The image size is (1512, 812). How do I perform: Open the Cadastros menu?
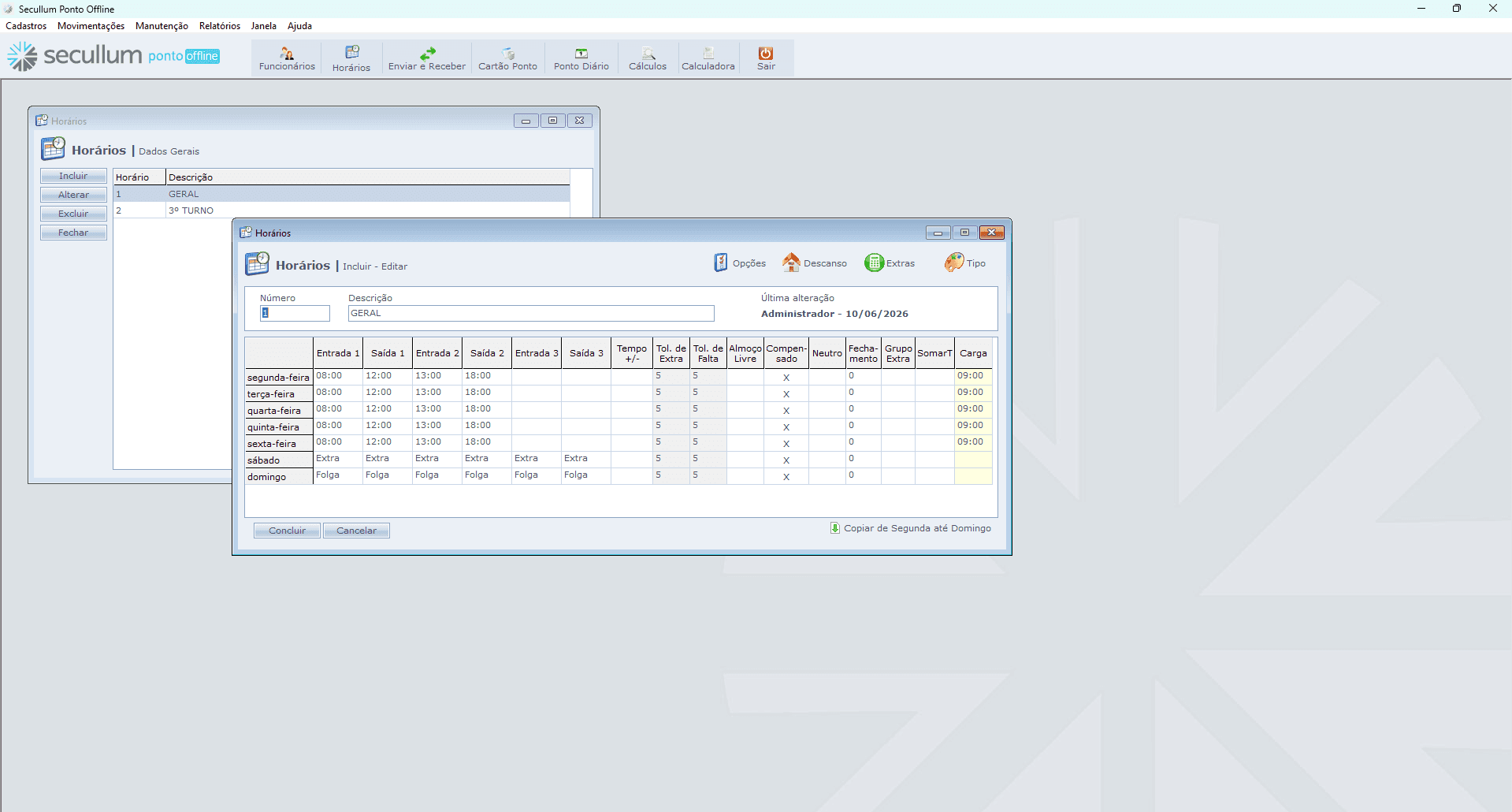[26, 26]
